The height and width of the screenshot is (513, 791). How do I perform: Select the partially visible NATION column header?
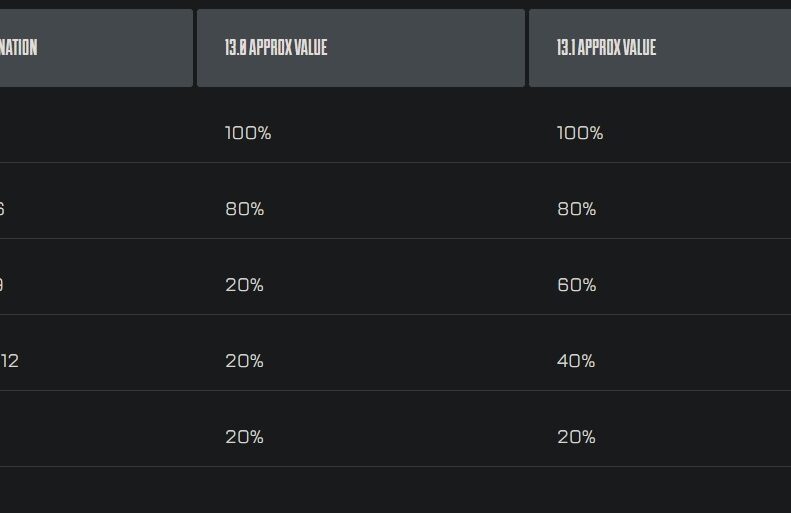point(96,48)
